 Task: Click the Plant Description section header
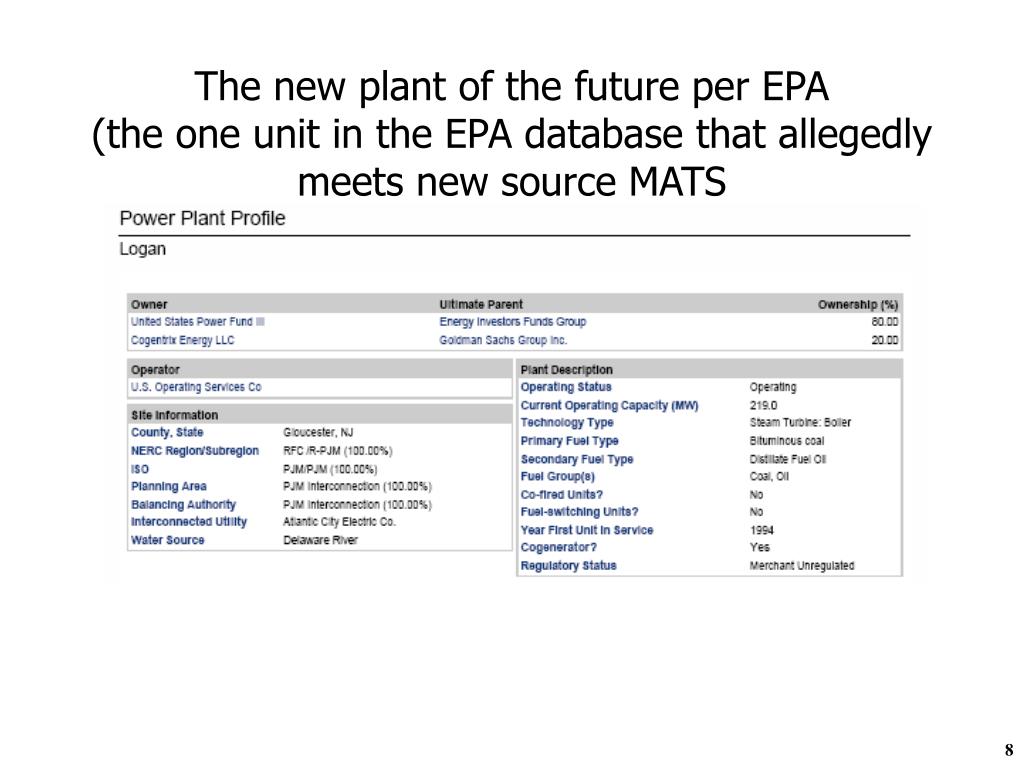(x=566, y=370)
